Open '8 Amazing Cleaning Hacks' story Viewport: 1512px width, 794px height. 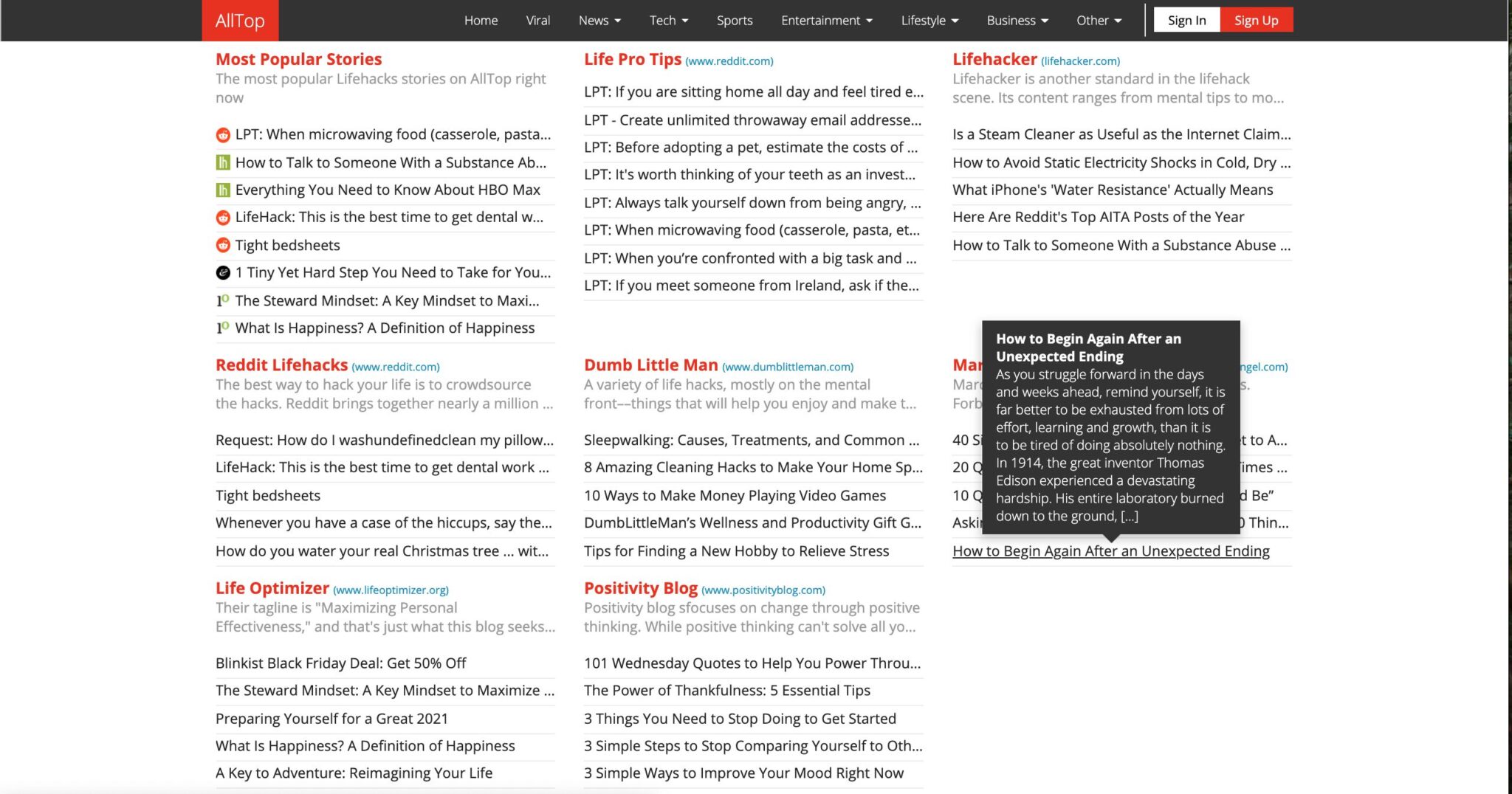click(753, 467)
